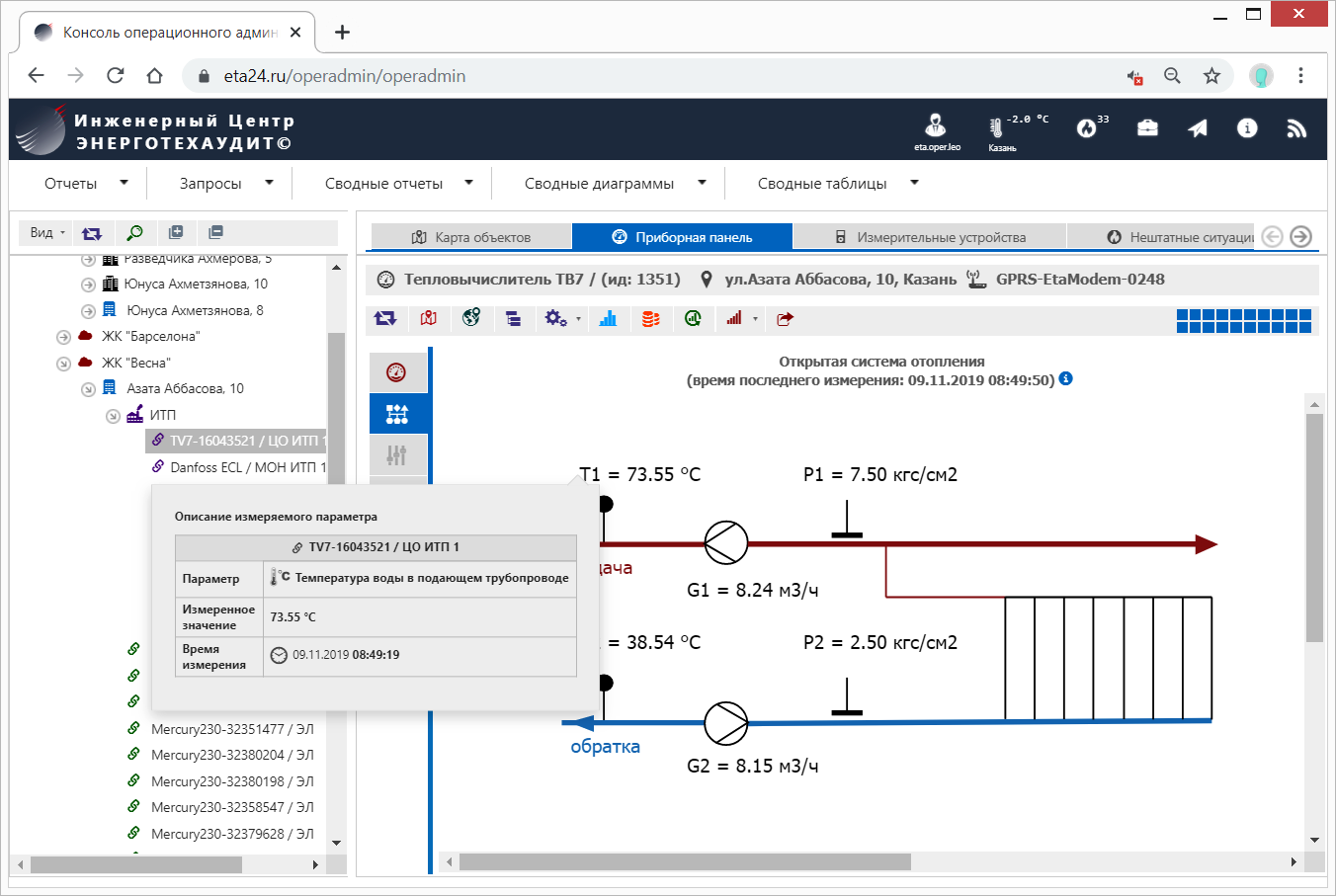Open the Сводные диаграммы dropdown menu
The image size is (1336, 896).
615,183
